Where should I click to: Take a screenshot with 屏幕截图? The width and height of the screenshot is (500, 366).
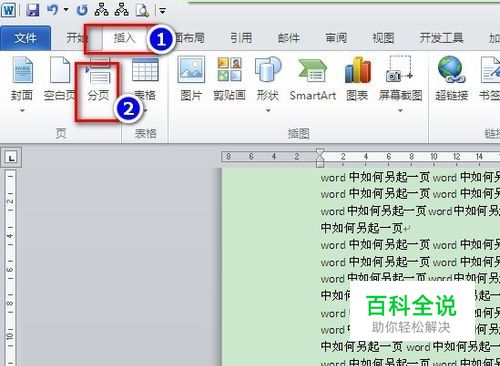point(400,79)
